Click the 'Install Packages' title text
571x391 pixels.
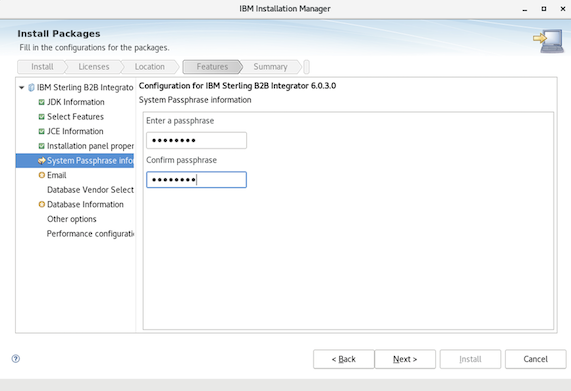[x=59, y=33]
